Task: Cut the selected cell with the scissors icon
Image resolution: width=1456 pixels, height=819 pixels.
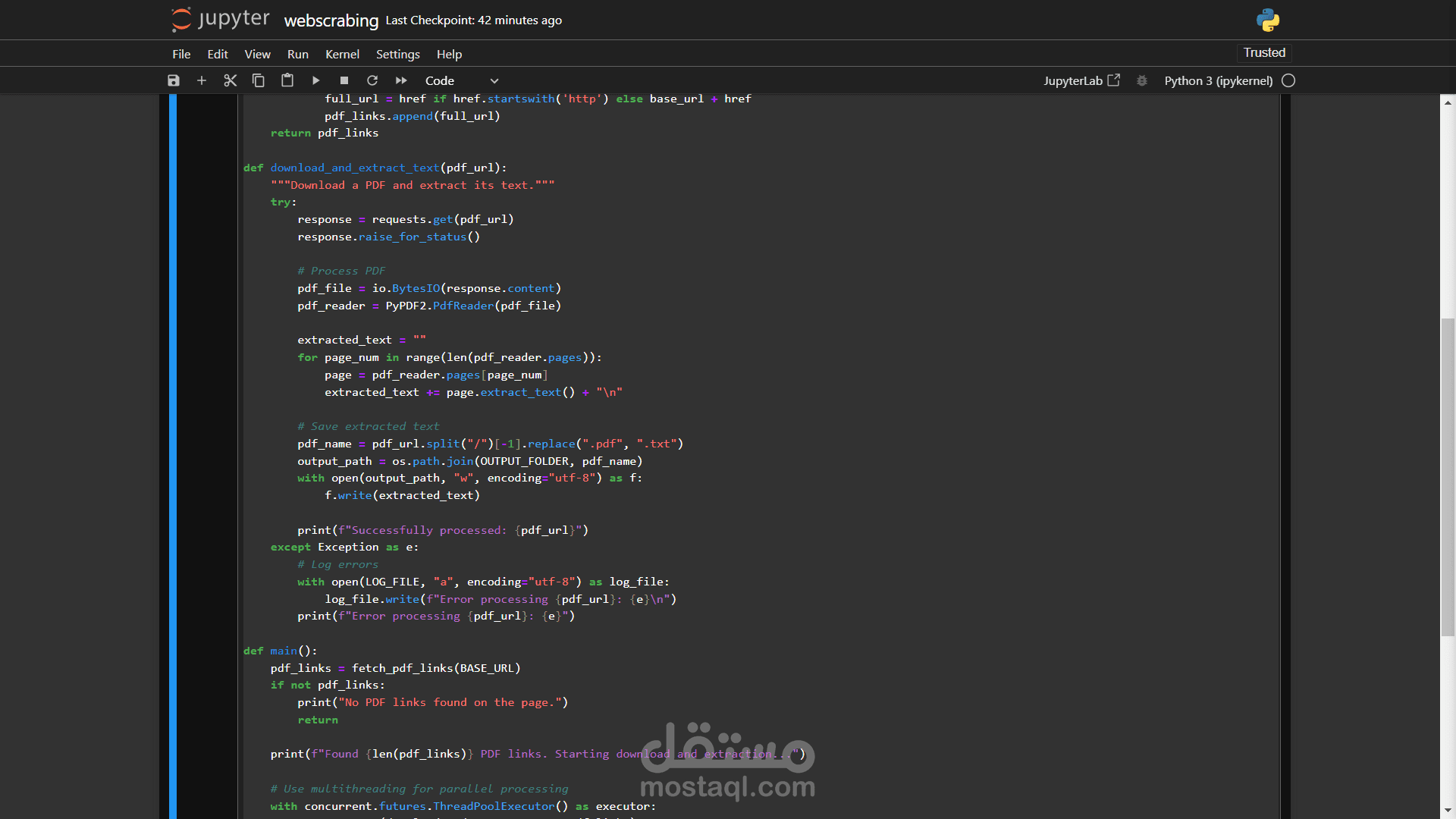Action: point(231,80)
